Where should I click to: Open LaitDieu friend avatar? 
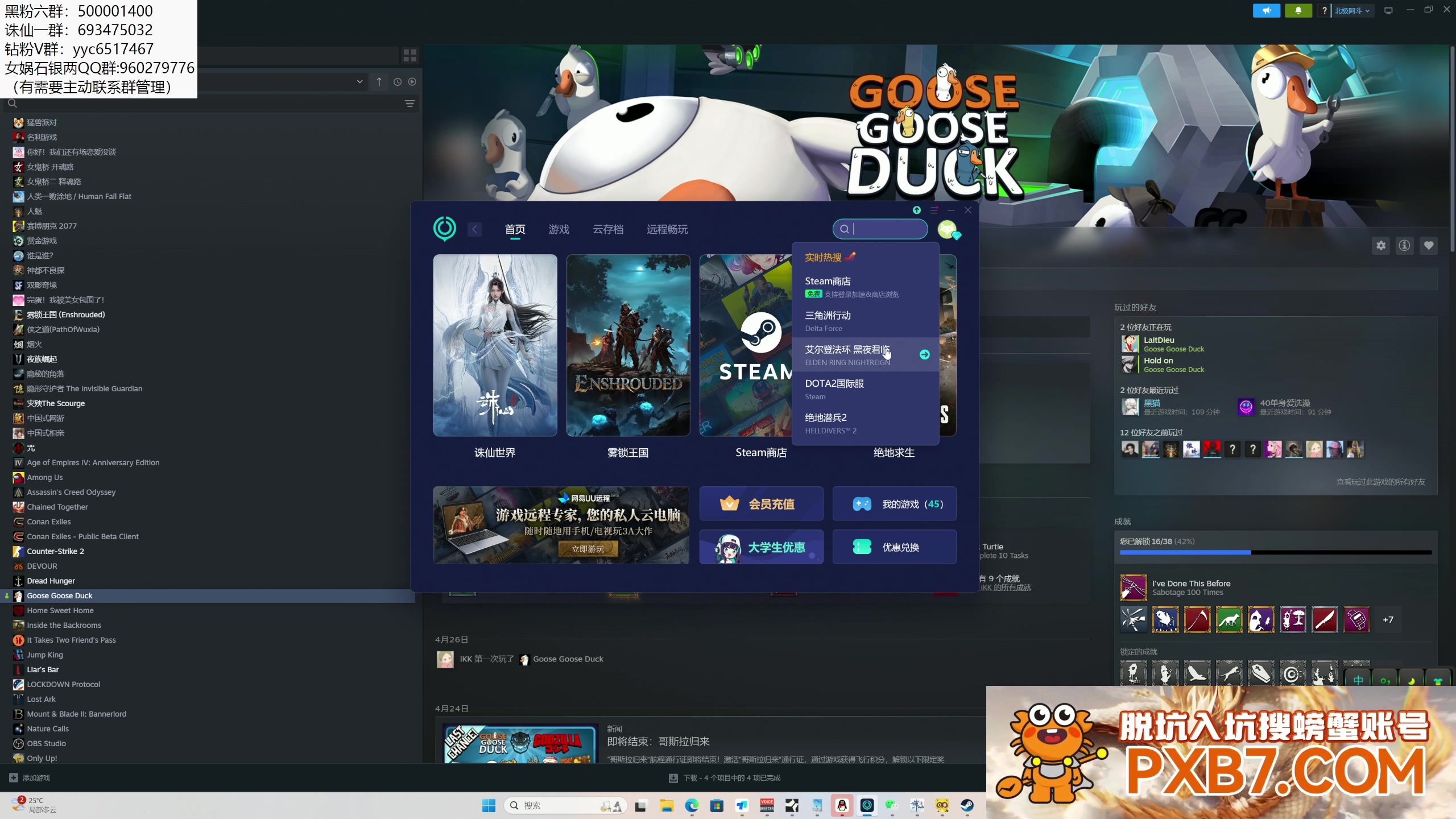(x=1130, y=344)
